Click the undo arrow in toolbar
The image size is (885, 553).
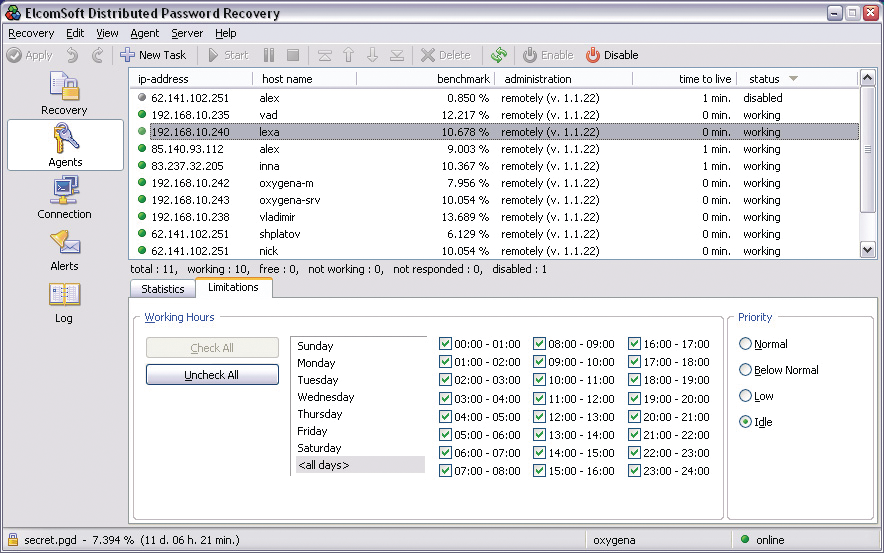click(72, 55)
